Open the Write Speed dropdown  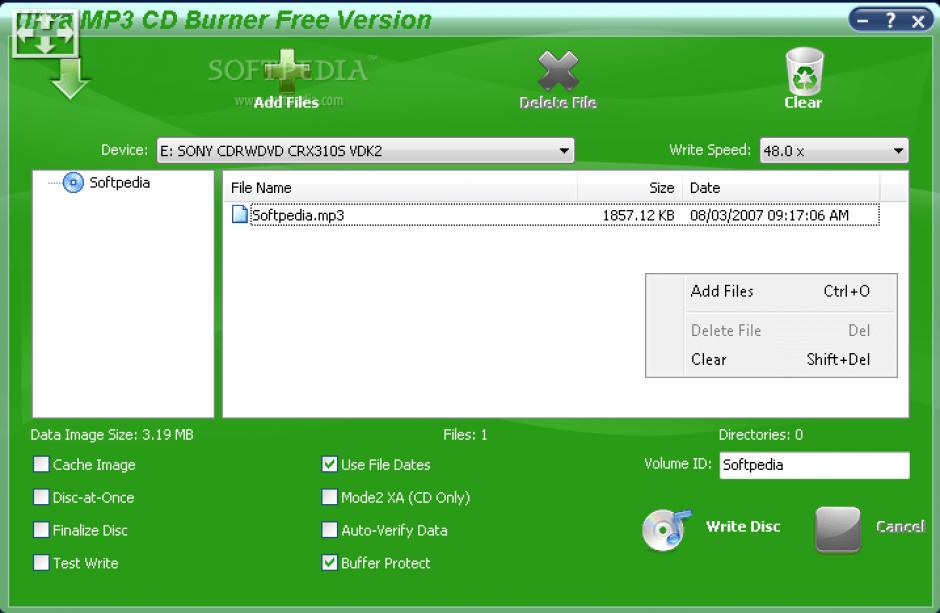click(x=834, y=150)
